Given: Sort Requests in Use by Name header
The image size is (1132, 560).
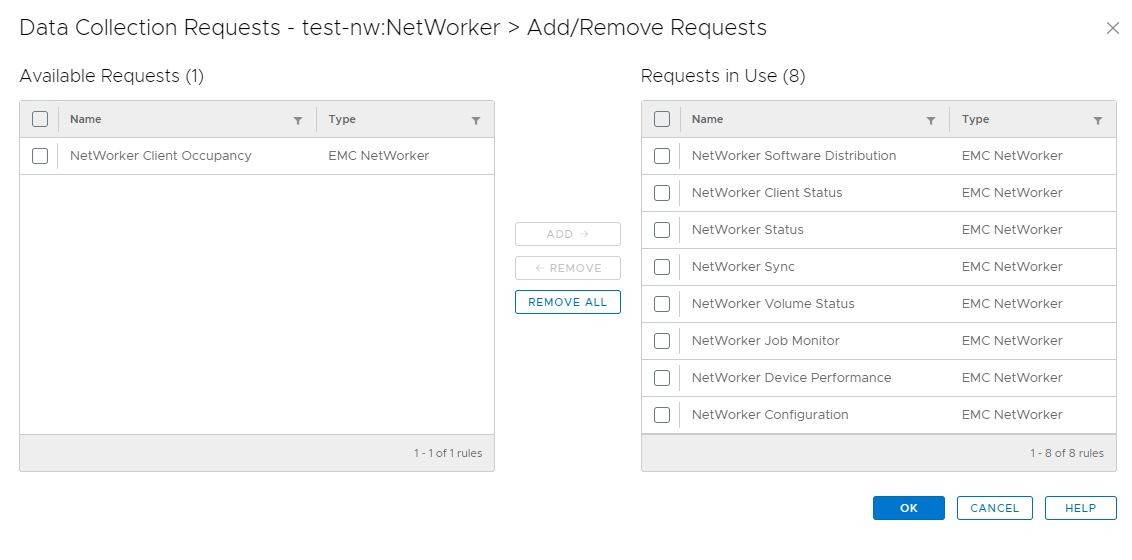Looking at the screenshot, I should [x=708, y=119].
